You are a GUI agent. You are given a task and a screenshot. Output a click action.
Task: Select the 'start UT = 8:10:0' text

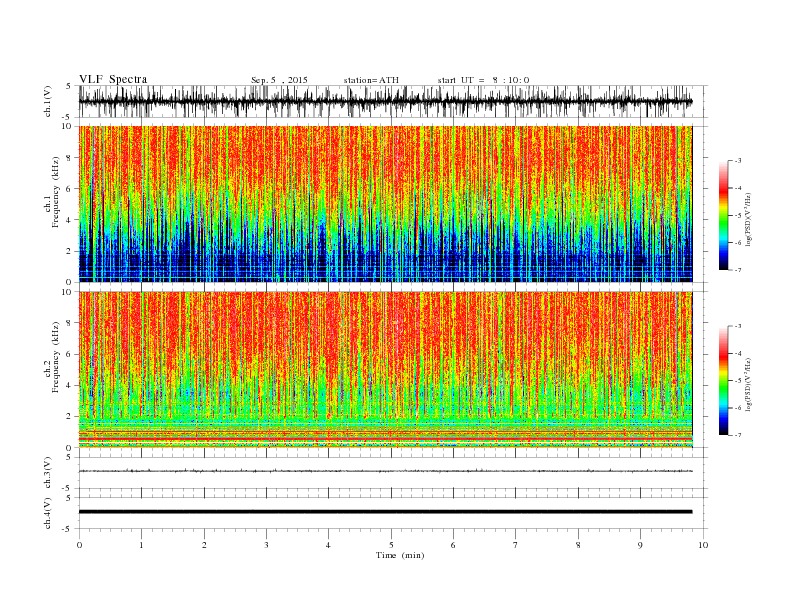[483, 80]
